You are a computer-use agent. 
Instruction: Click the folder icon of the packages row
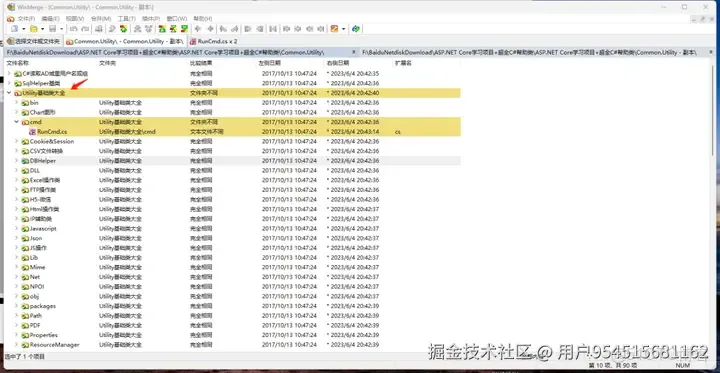tap(25, 306)
